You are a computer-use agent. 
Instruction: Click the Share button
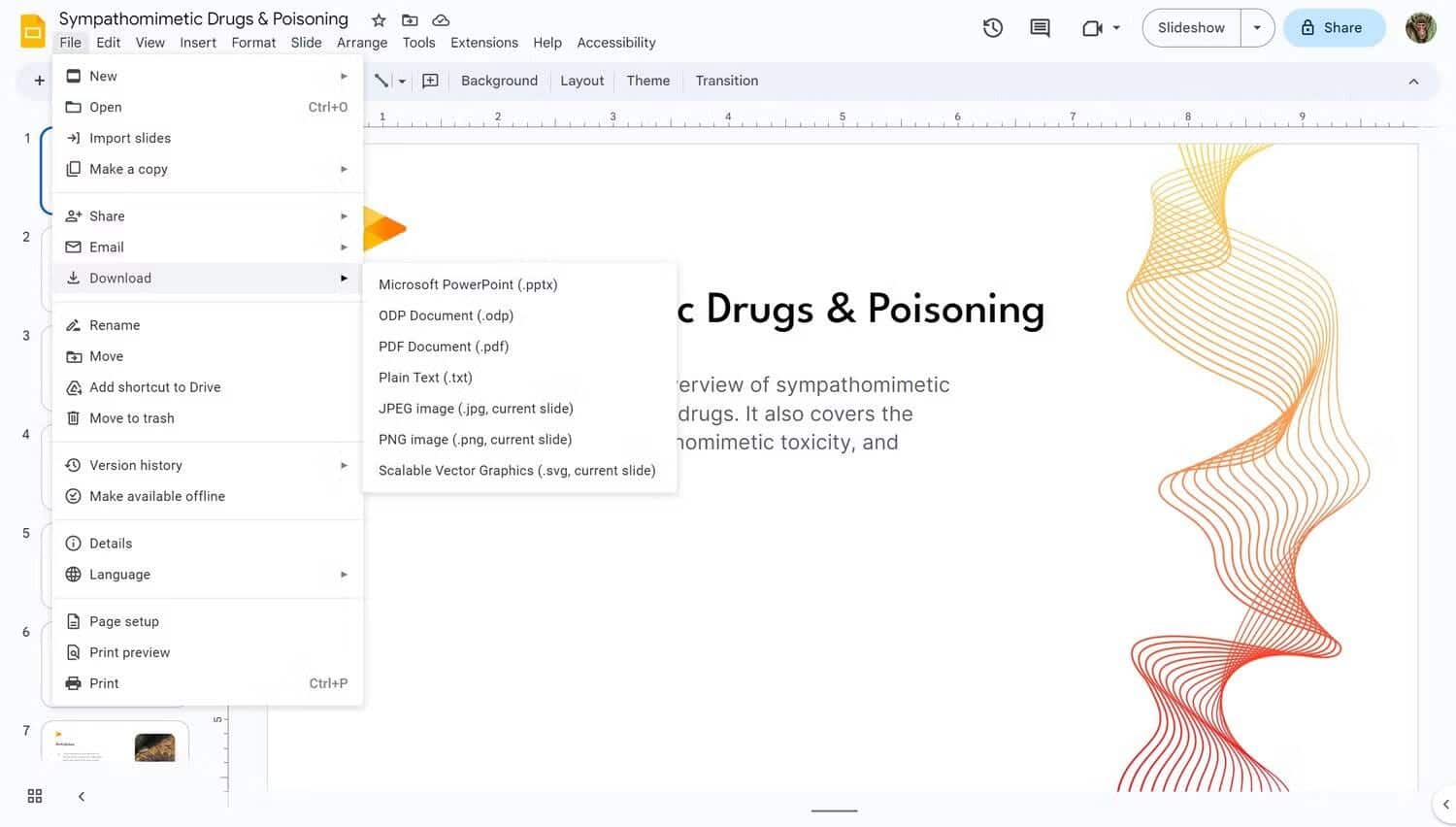coord(1333,28)
